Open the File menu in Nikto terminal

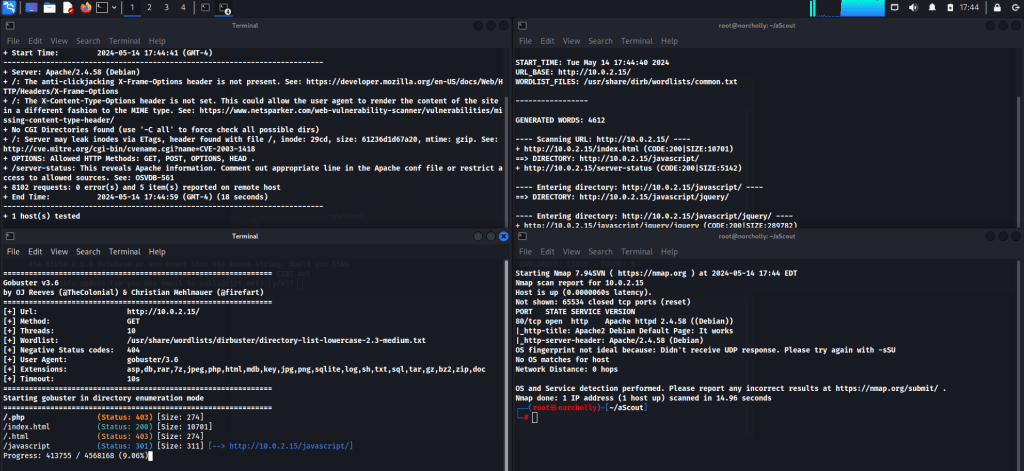[x=11, y=41]
